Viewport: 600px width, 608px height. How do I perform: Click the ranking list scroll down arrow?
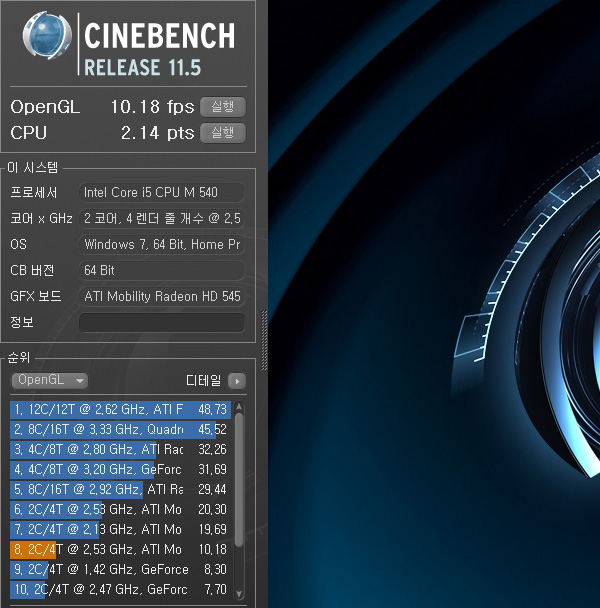(239, 594)
